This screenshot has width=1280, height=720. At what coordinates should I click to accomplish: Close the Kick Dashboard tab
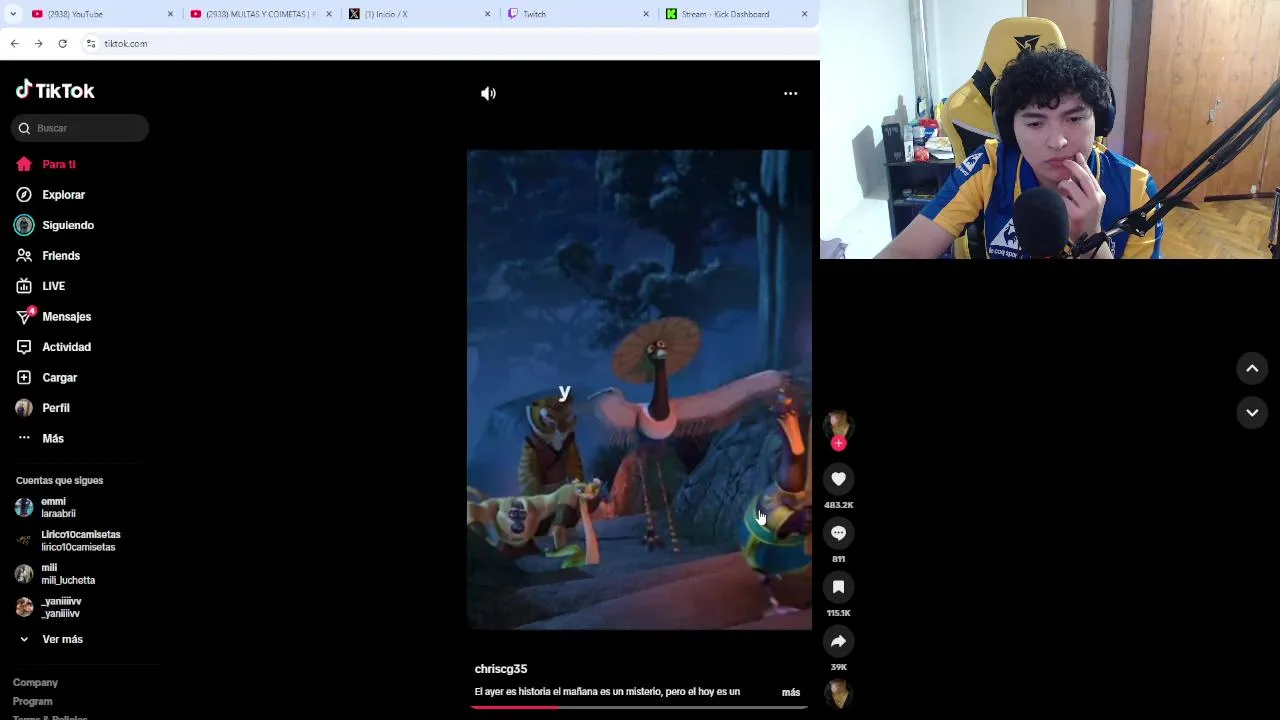(804, 14)
